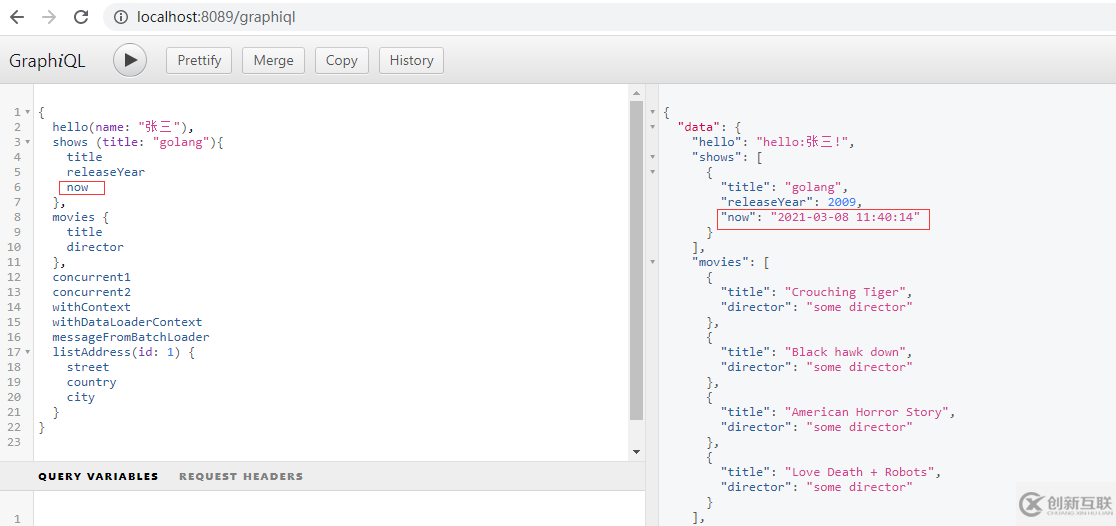Click the Merge button
Screen dimensions: 1116x526
click(x=273, y=61)
